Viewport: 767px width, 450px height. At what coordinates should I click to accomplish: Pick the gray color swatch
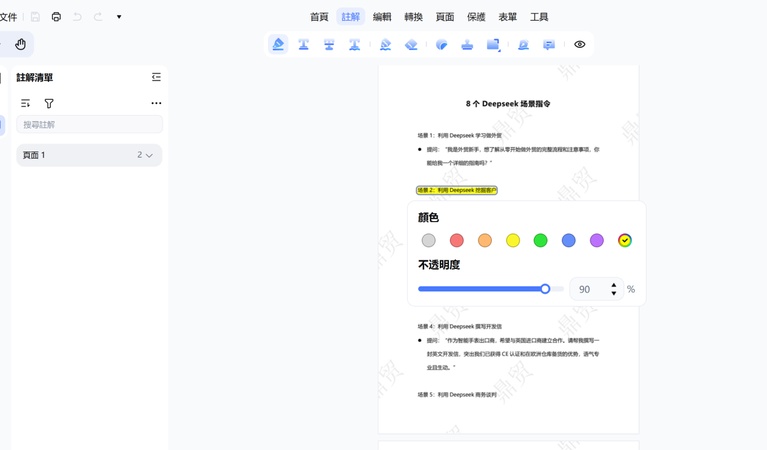429,240
